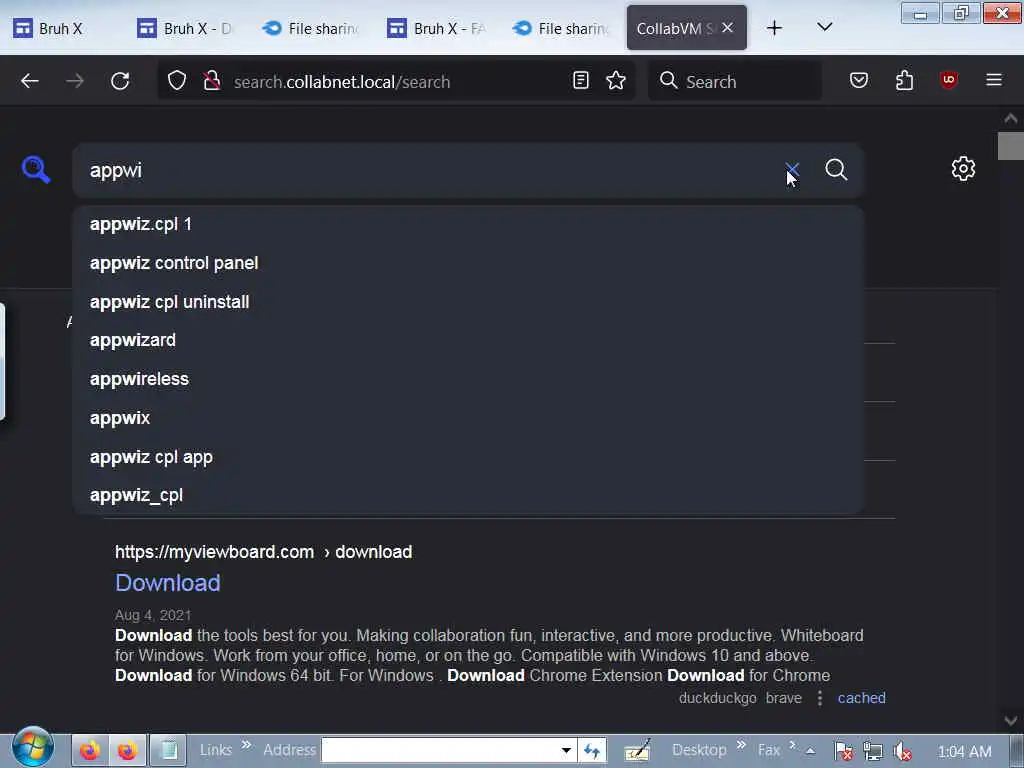Click the 1:04 AM taskbar clock

(x=964, y=752)
